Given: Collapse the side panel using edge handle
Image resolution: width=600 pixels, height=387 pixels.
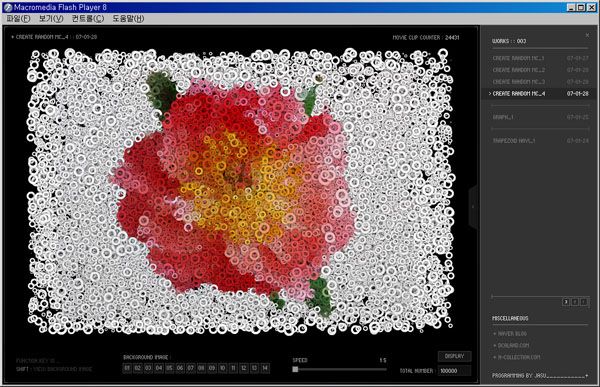Looking at the screenshot, I should point(473,207).
